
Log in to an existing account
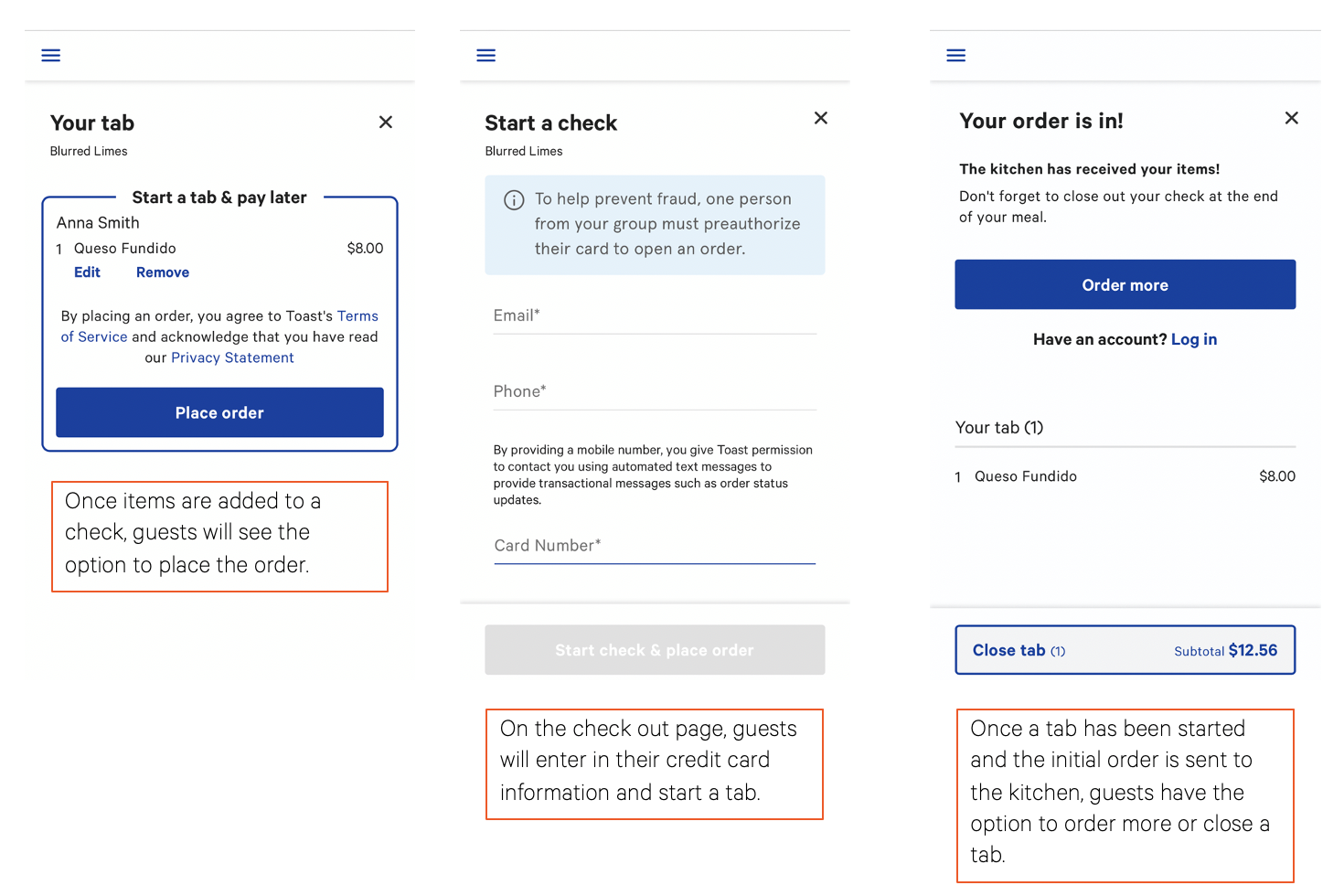[x=1194, y=338]
